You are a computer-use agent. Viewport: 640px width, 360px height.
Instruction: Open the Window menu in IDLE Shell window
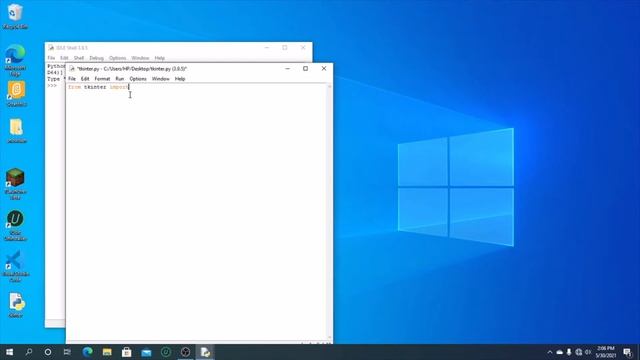(140, 58)
